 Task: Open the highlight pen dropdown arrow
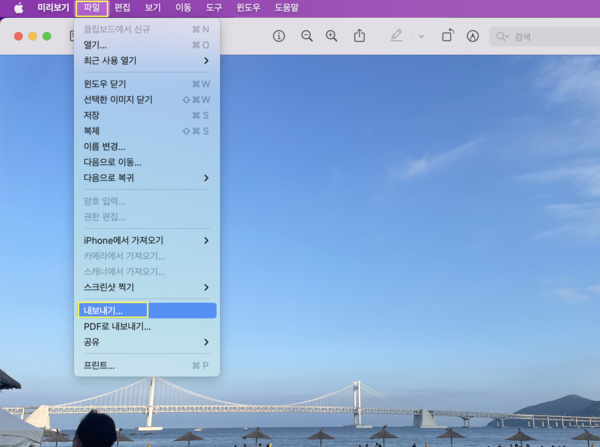421,36
